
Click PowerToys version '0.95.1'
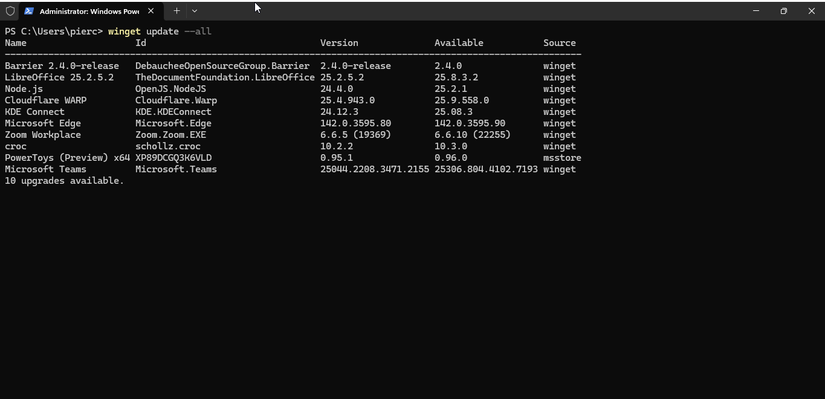[337, 158]
